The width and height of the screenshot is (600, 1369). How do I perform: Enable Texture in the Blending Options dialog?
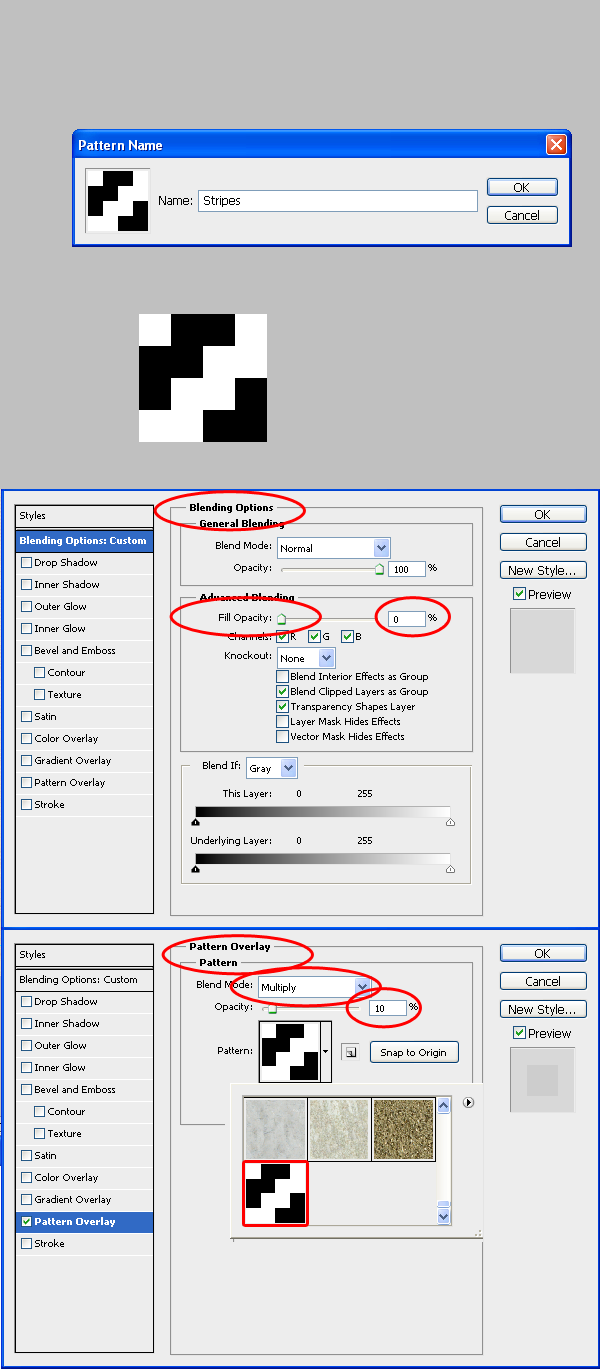pyautogui.click(x=40, y=695)
